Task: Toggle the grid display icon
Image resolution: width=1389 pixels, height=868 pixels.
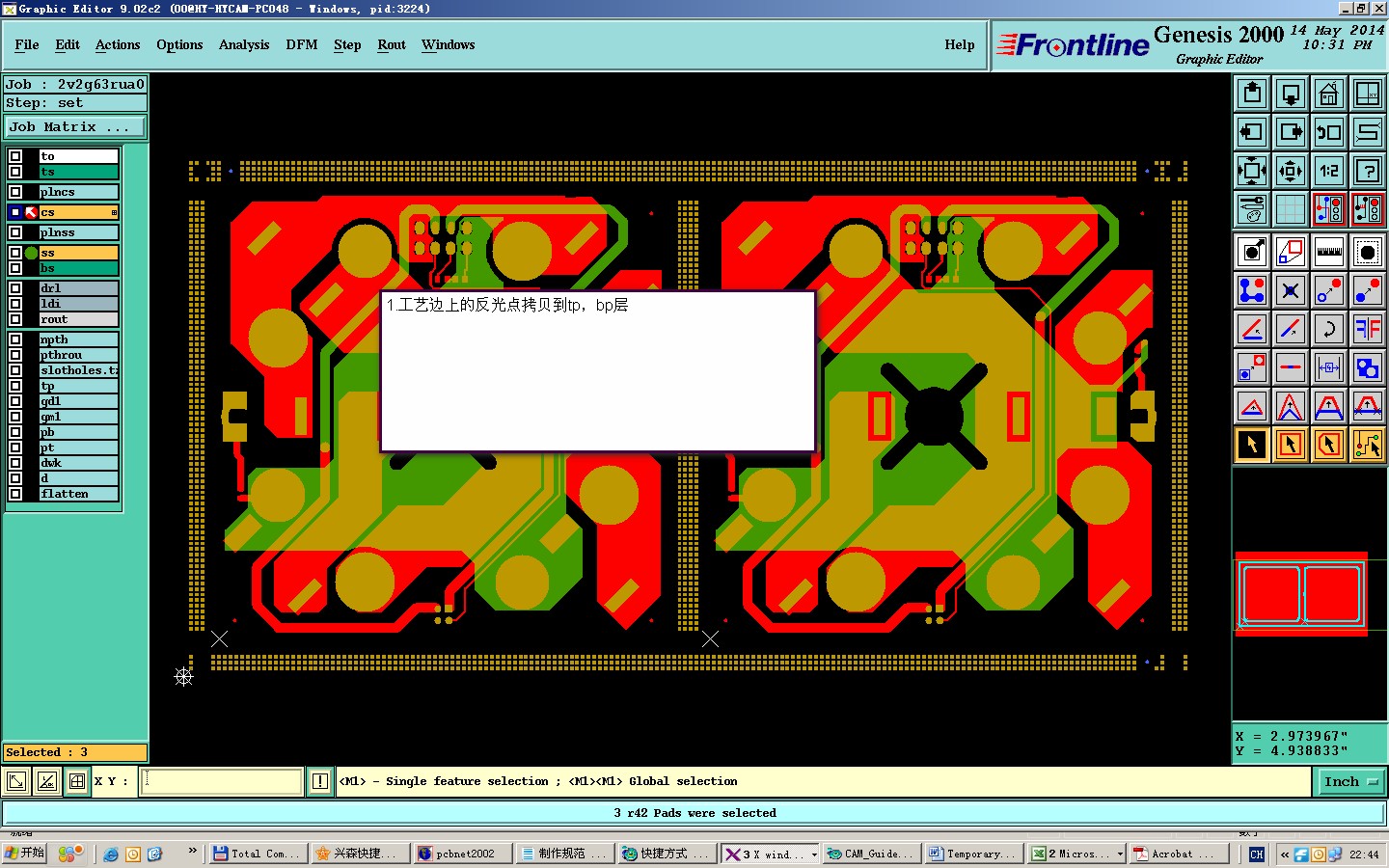Action: pos(1291,209)
